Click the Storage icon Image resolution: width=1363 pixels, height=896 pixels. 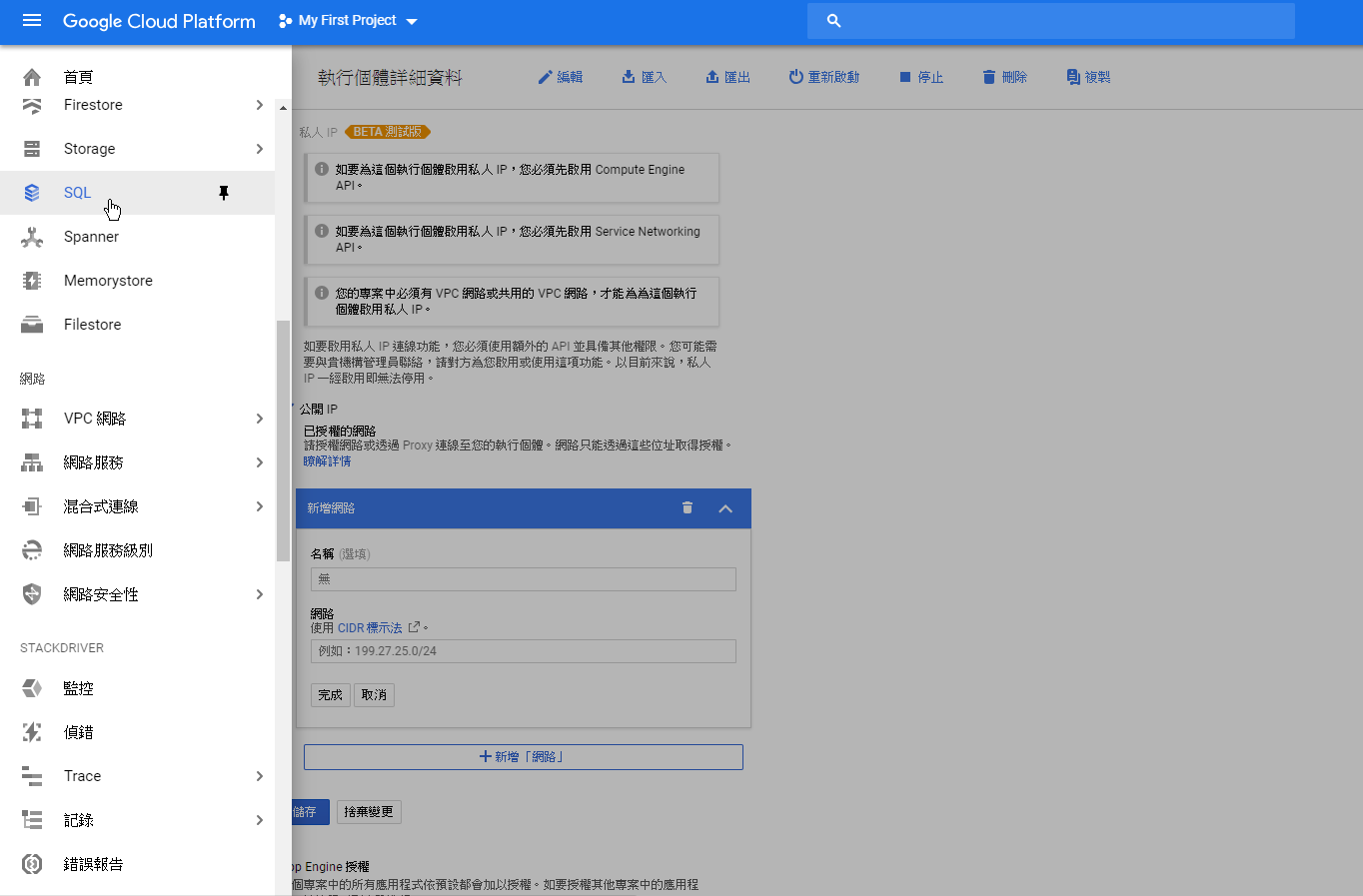tap(32, 149)
